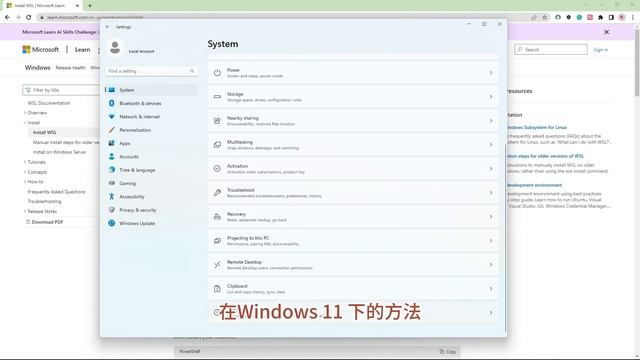Open Storage settings chevron

point(491,97)
